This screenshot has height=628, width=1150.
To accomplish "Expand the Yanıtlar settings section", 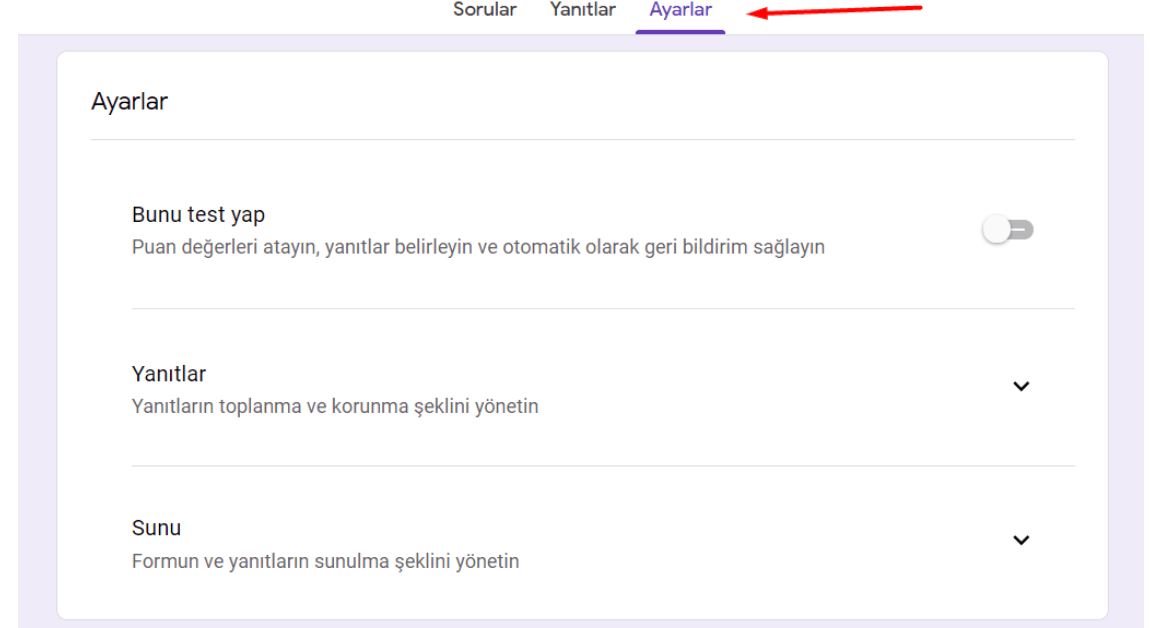I will tap(1022, 386).
